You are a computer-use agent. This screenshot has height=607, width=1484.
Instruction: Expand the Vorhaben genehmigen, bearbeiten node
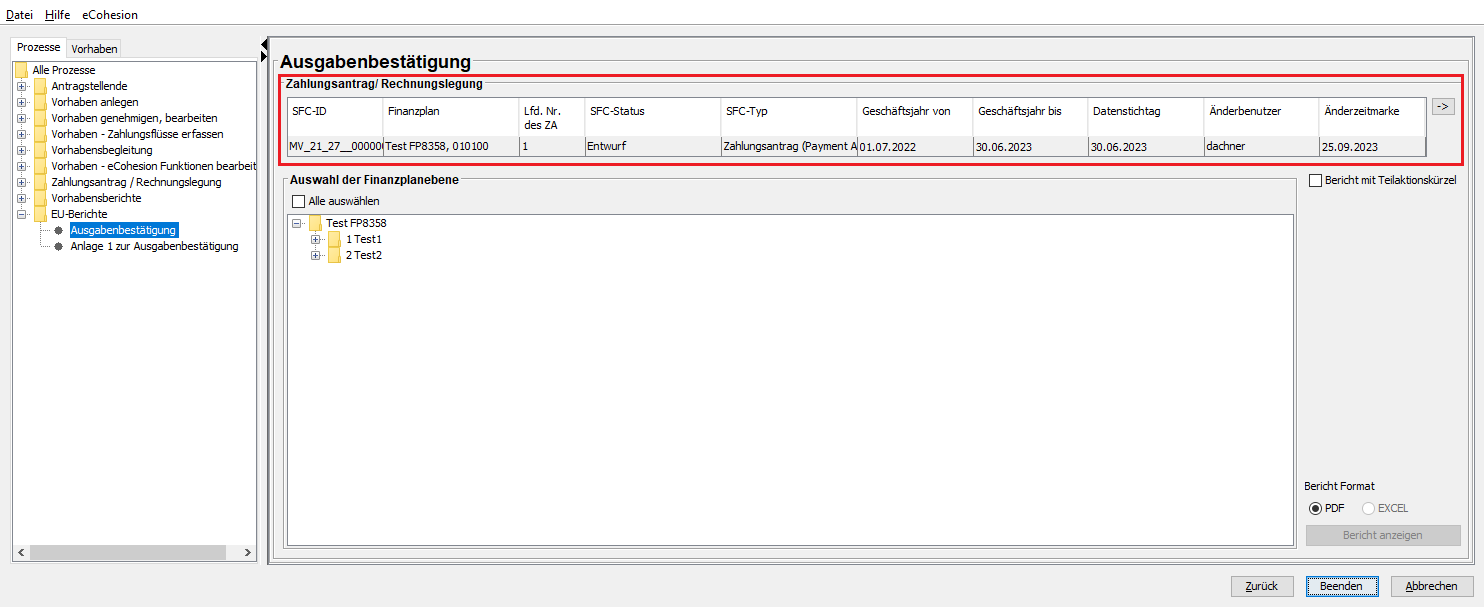pyautogui.click(x=21, y=118)
